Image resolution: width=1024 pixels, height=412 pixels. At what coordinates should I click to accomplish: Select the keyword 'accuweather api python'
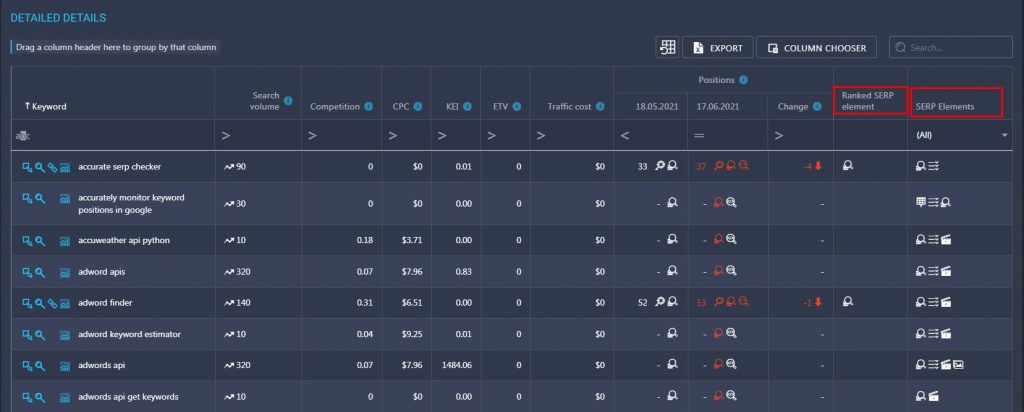(x=124, y=240)
